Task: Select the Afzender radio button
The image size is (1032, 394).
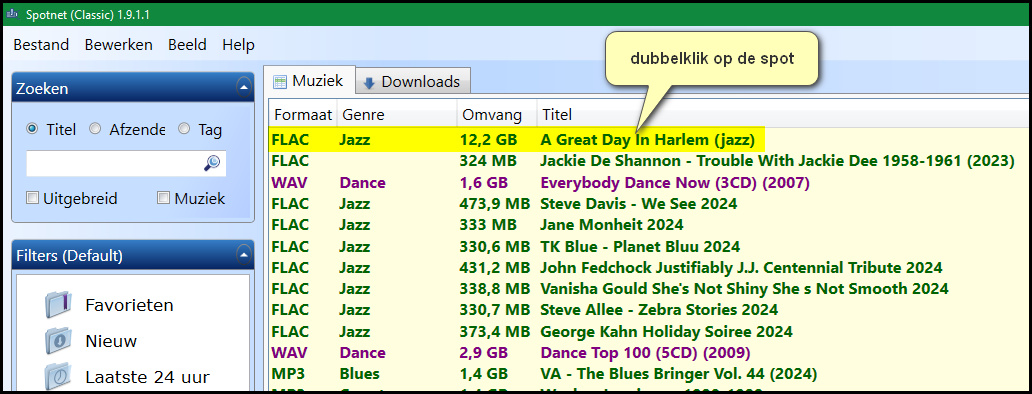Action: pyautogui.click(x=95, y=129)
